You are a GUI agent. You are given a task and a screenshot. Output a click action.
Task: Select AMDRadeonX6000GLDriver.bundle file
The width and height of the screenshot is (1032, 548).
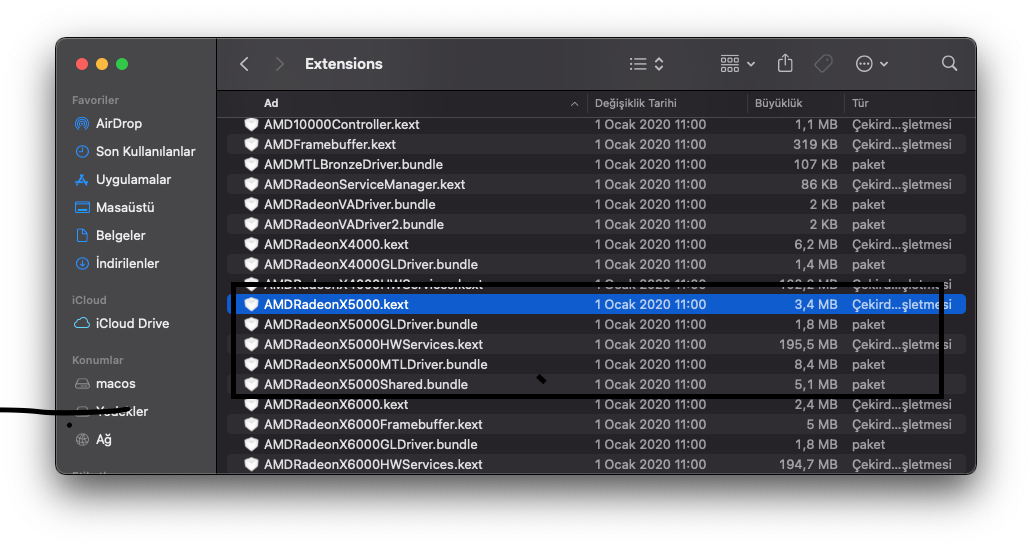[x=596, y=444]
